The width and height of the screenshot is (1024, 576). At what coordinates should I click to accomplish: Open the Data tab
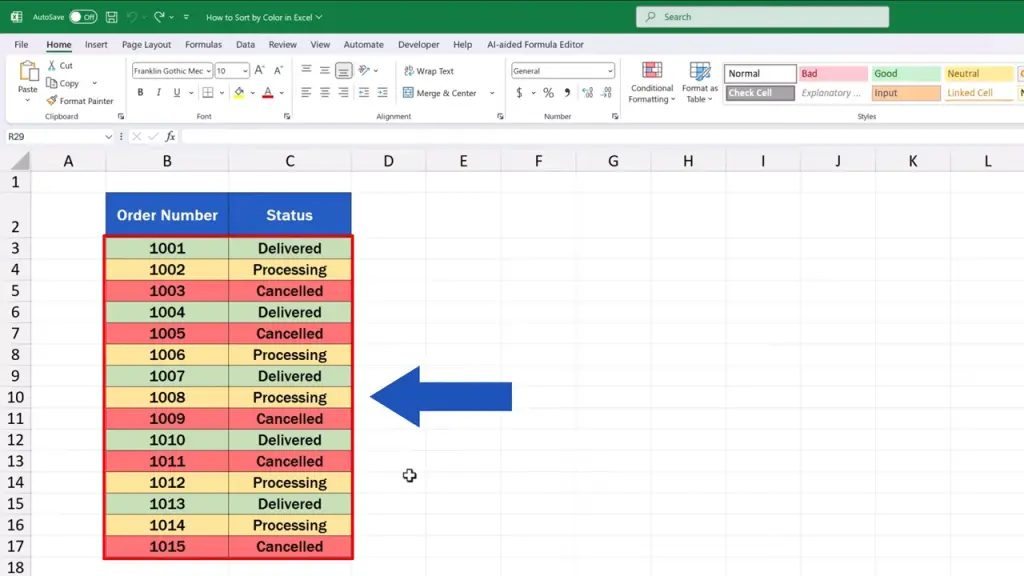(x=245, y=45)
